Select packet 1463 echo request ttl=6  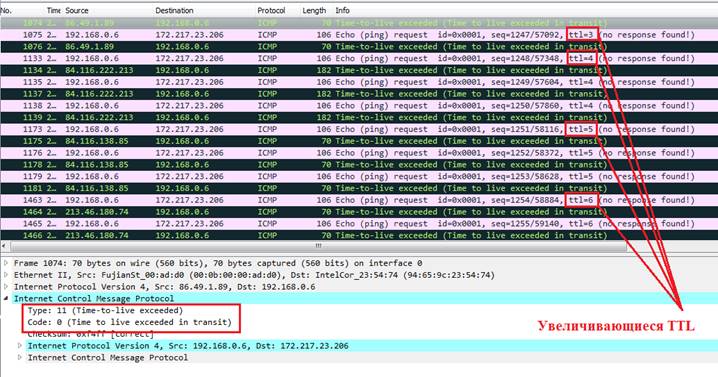coord(359,200)
